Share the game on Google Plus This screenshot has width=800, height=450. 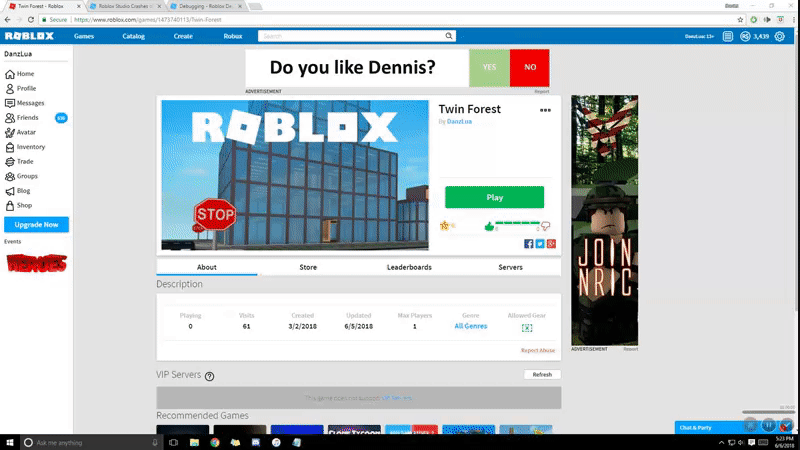(551, 244)
